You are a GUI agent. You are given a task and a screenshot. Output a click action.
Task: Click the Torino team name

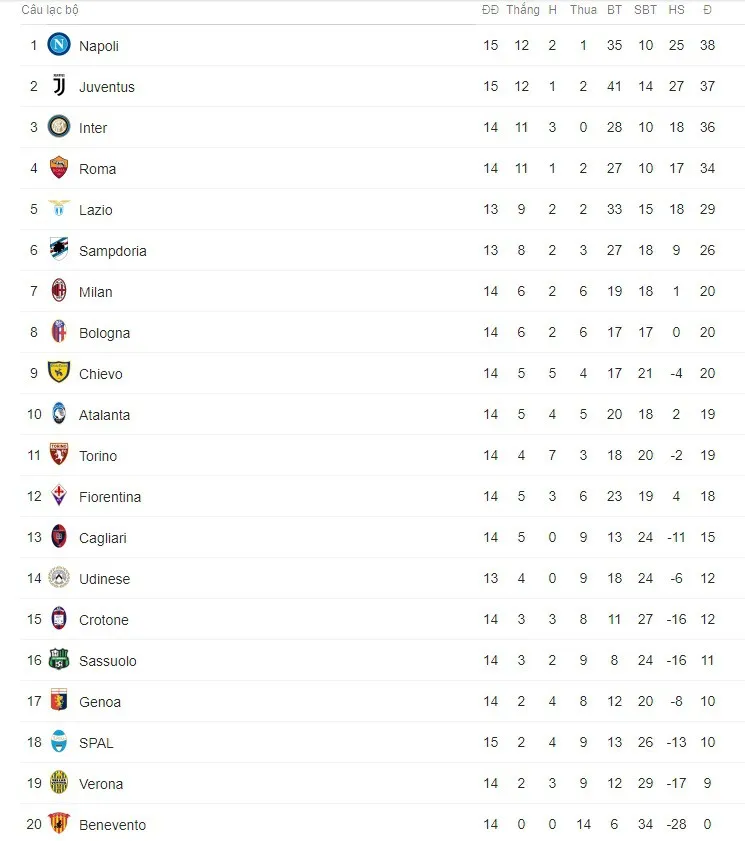98,456
